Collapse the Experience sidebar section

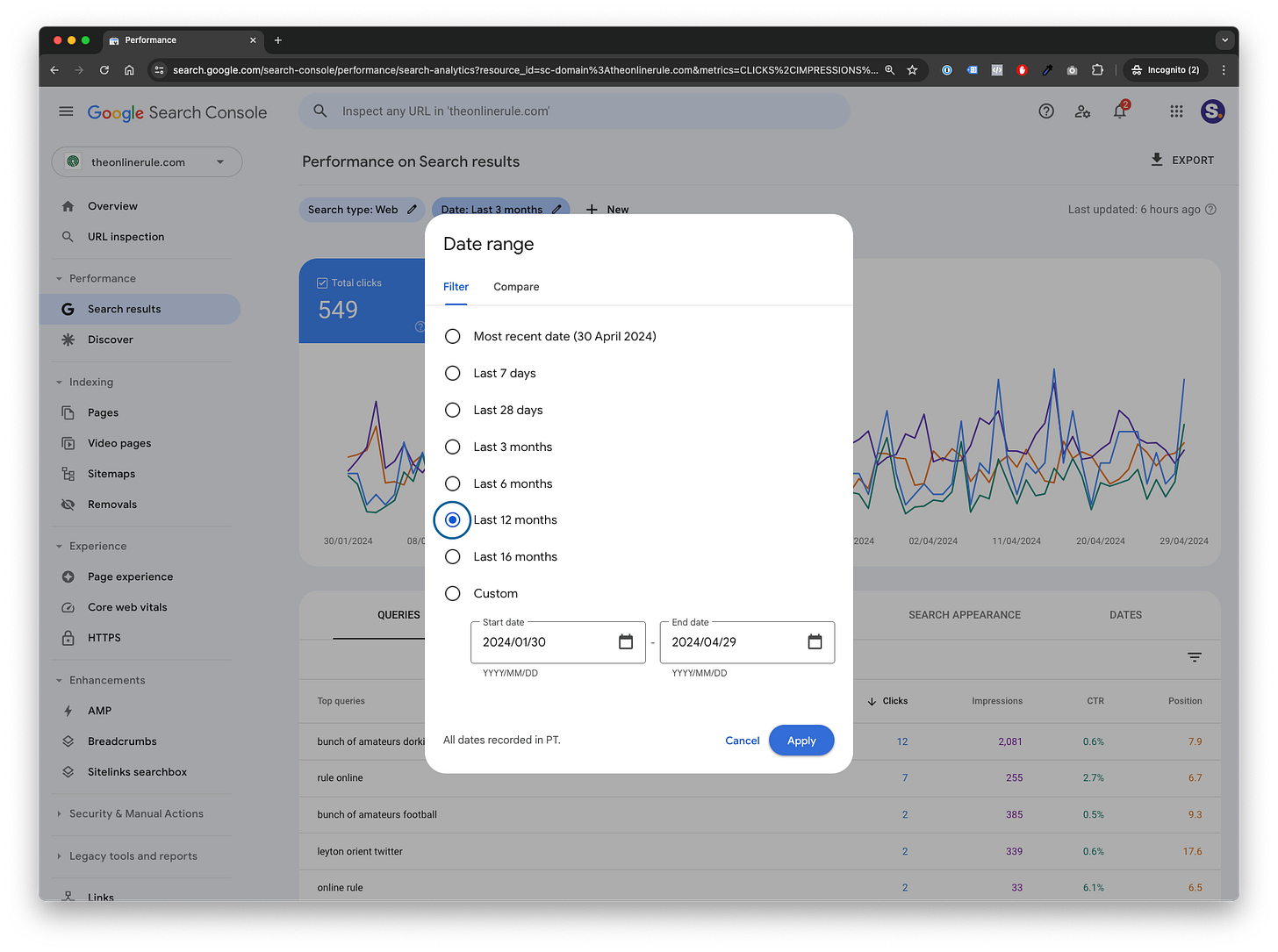click(x=59, y=547)
